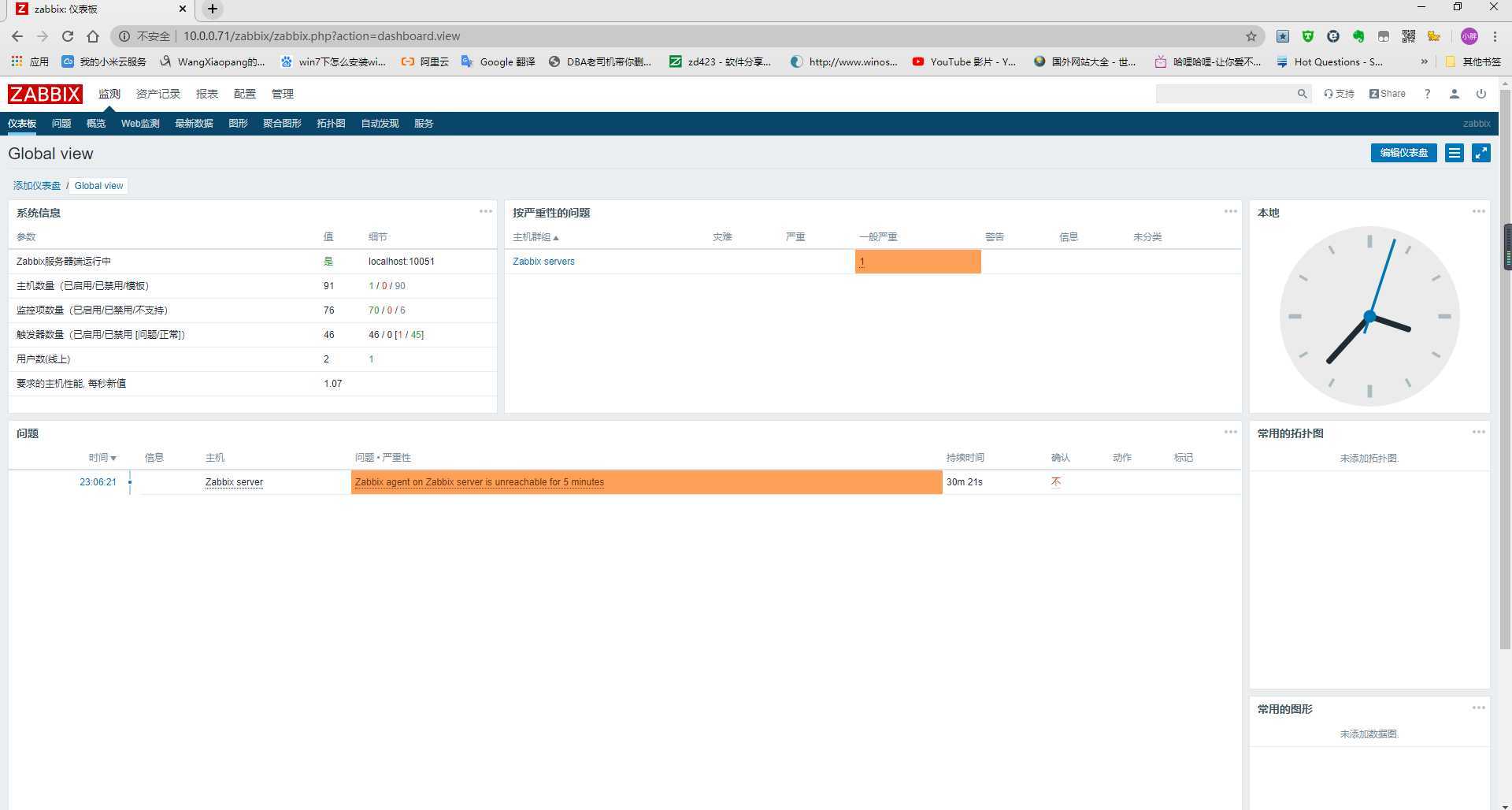The height and width of the screenshot is (810, 1512).
Task: Open the 支持 support link
Action: click(1339, 94)
